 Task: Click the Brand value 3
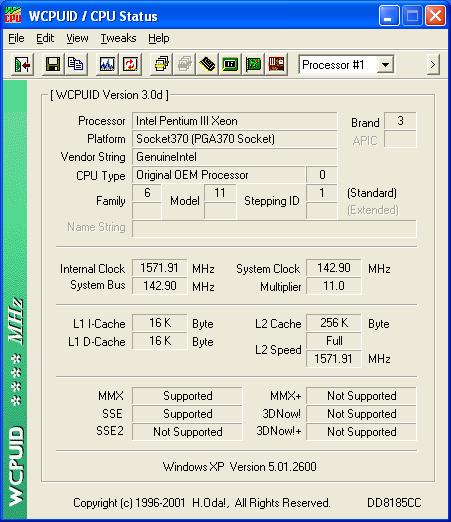click(400, 121)
